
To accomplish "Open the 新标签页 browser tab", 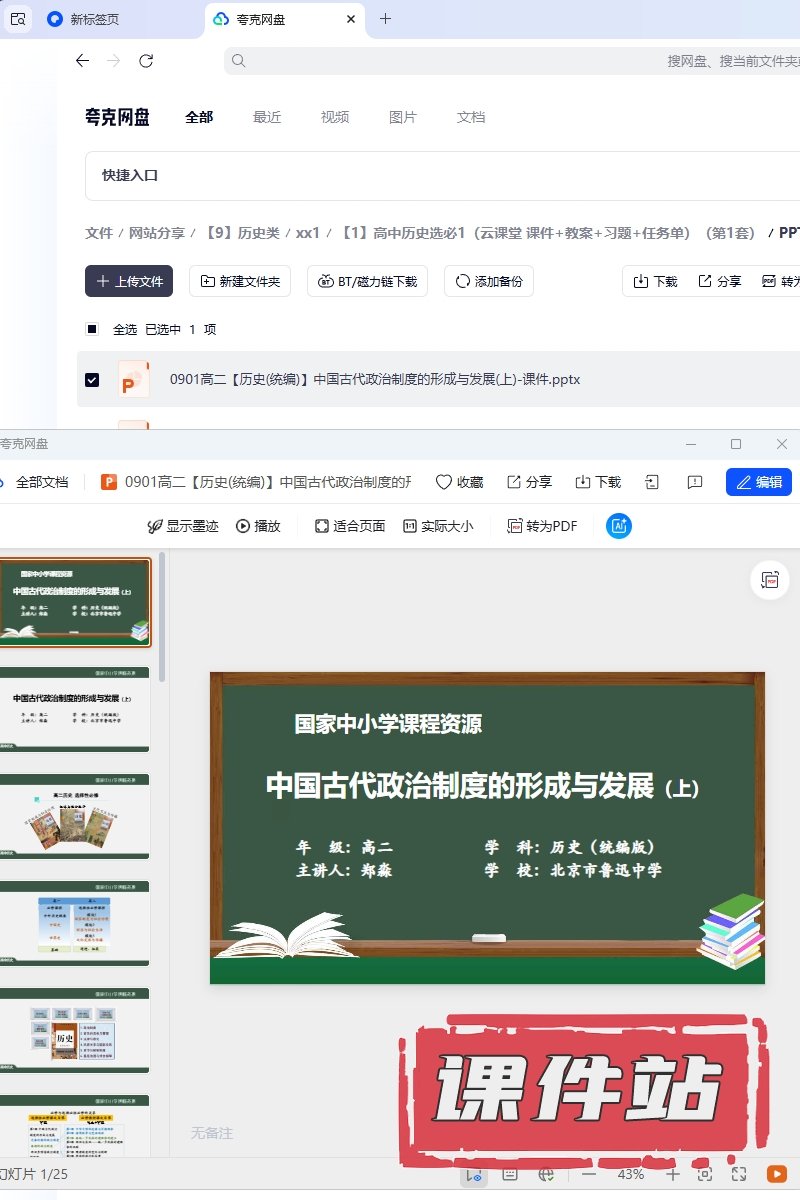I will (x=94, y=19).
